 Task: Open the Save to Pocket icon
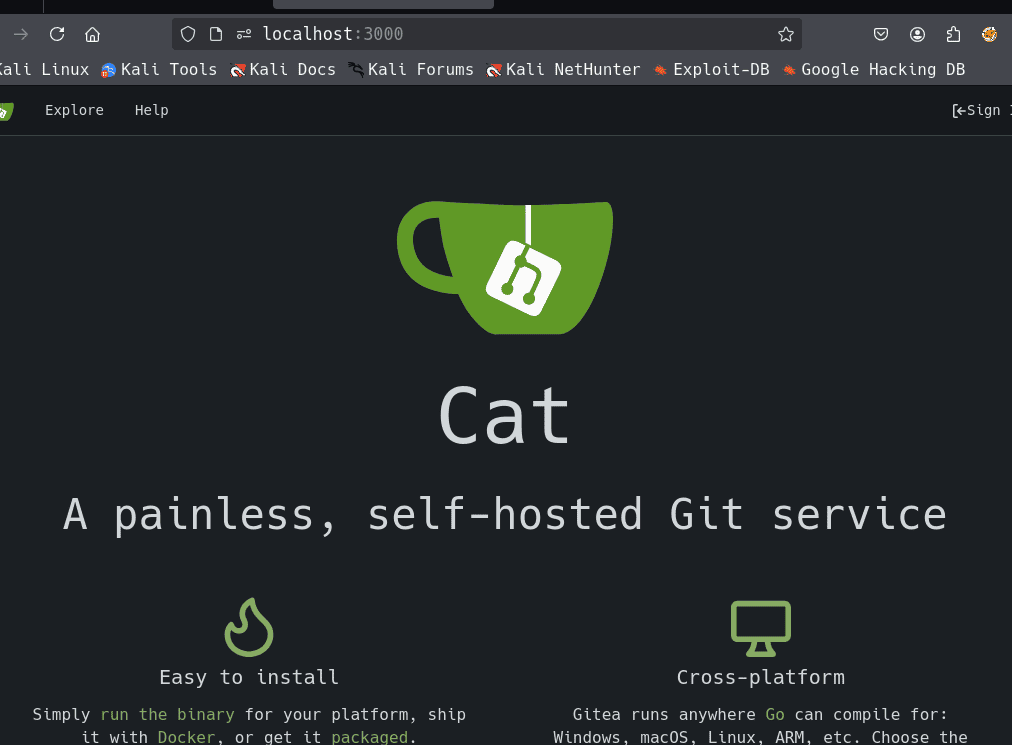pyautogui.click(x=881, y=34)
